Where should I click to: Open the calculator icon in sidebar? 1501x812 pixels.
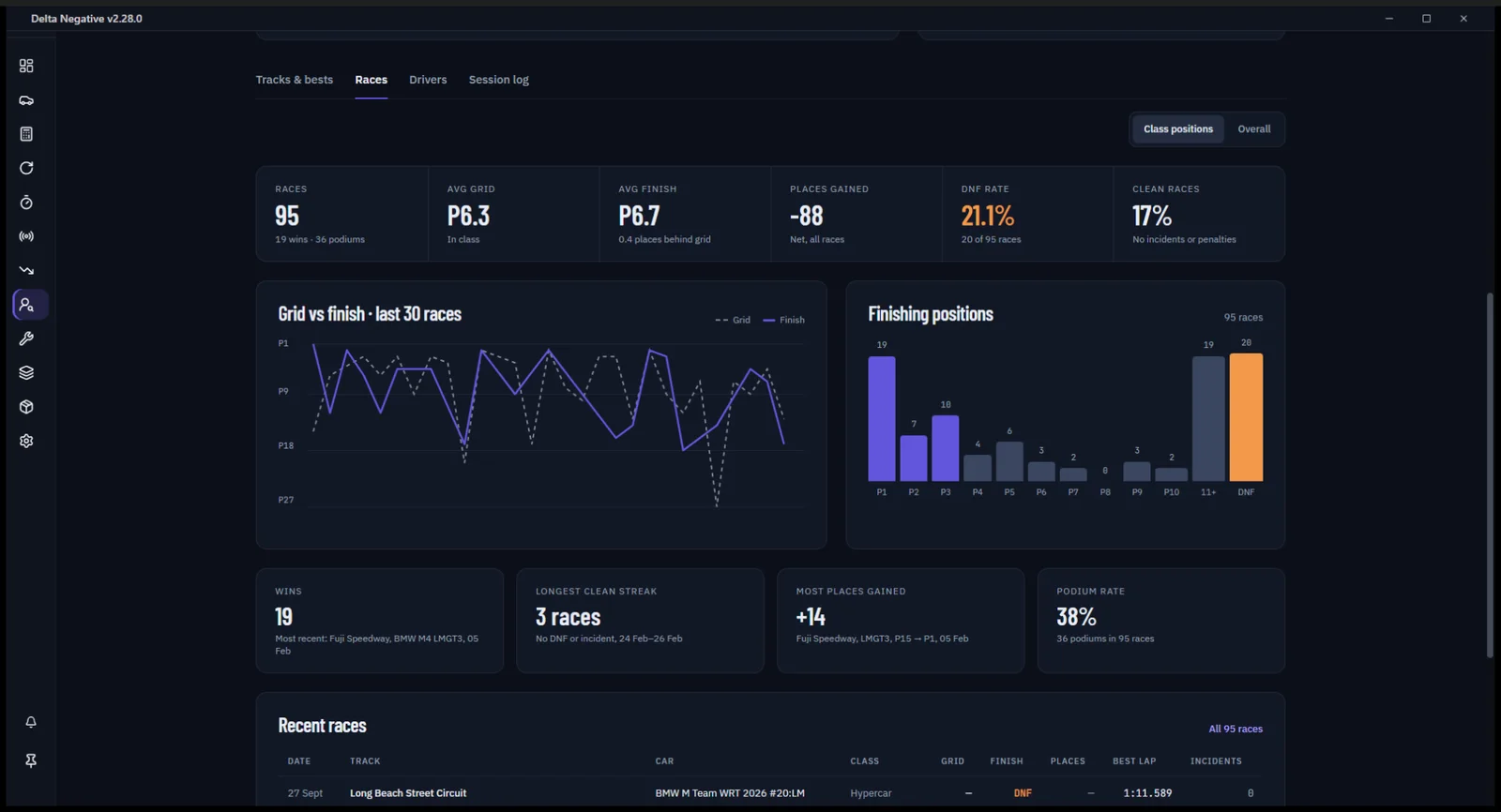click(x=26, y=134)
